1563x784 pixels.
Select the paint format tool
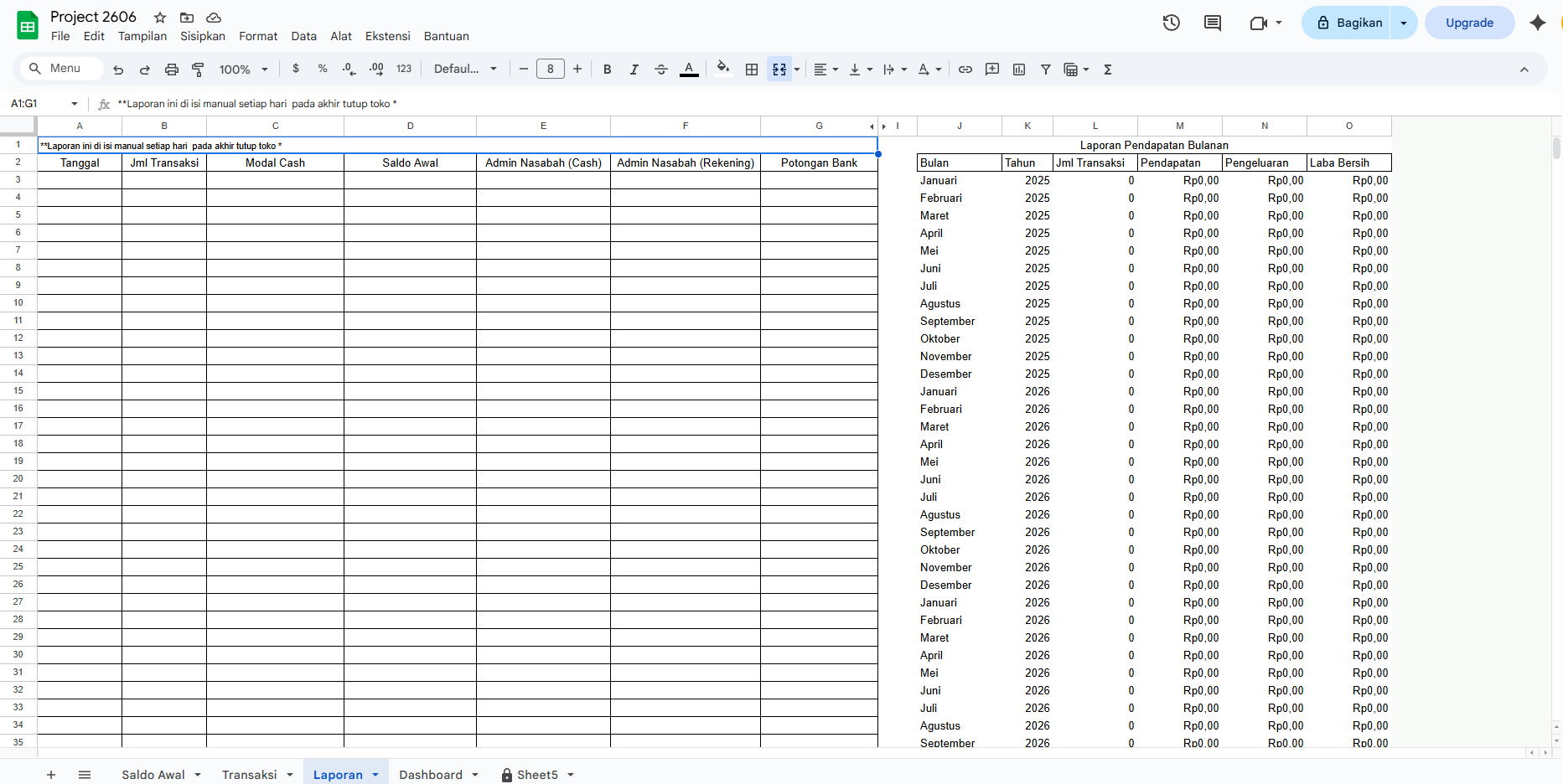point(199,70)
